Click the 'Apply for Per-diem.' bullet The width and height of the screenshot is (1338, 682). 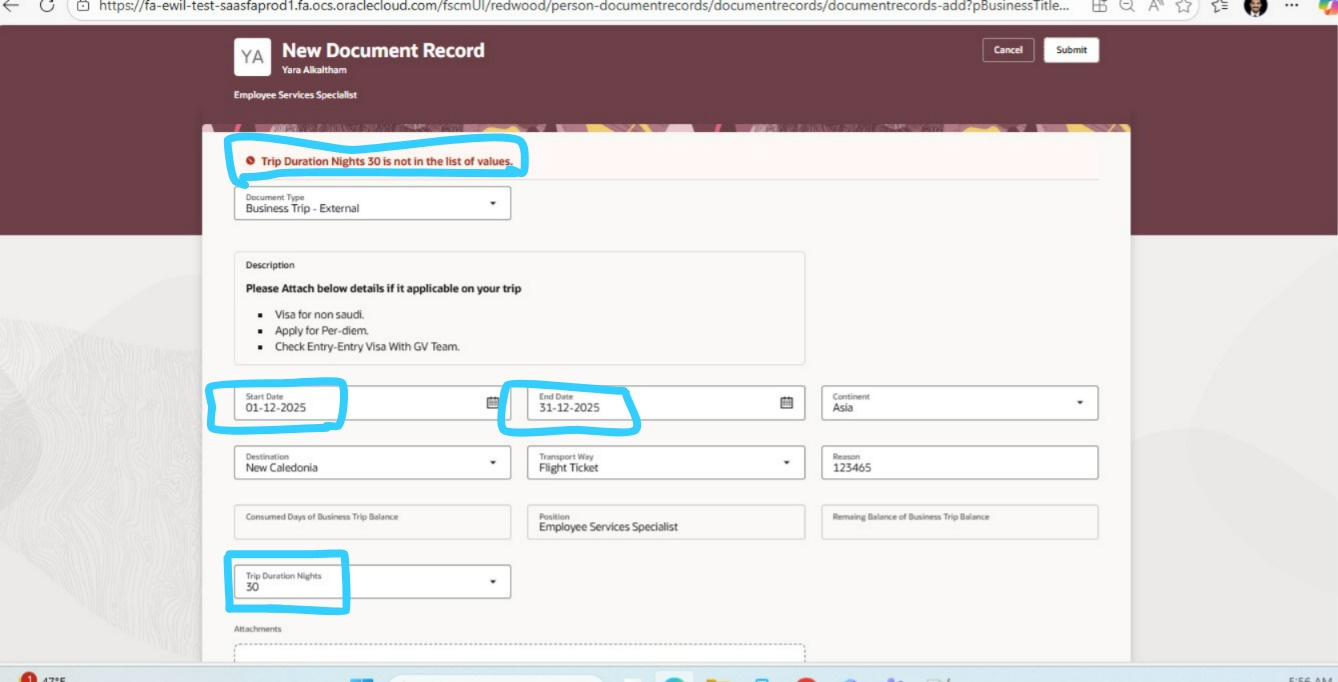coord(321,330)
